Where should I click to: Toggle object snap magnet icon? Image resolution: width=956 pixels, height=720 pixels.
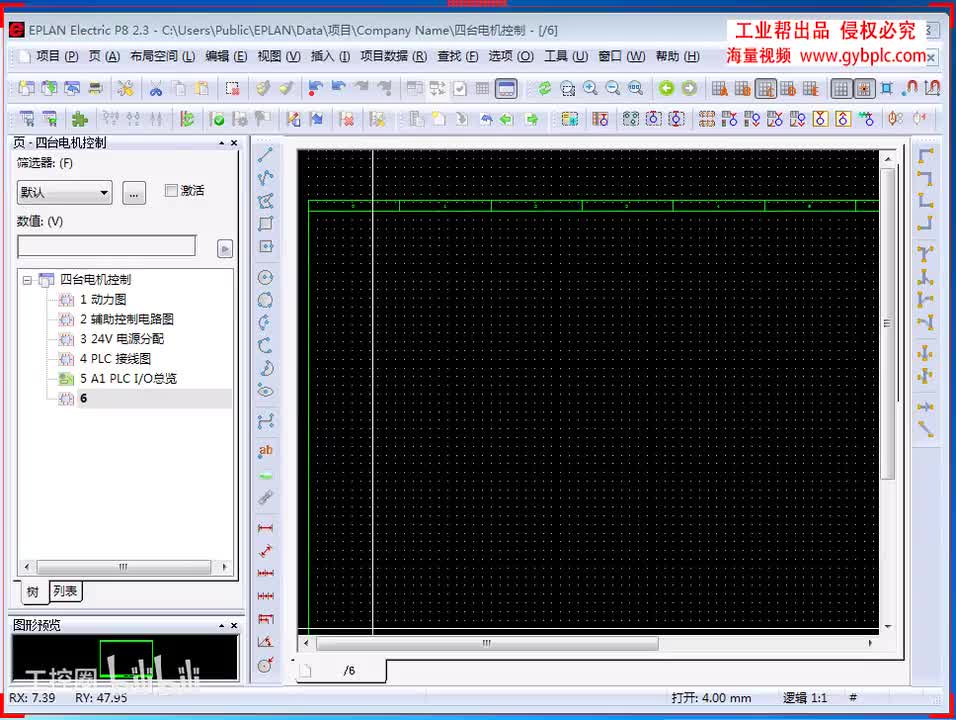(910, 89)
